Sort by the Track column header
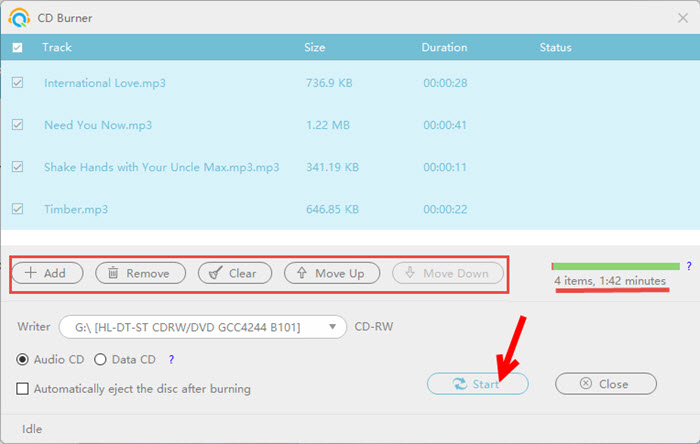The image size is (700, 444). pyautogui.click(x=57, y=47)
